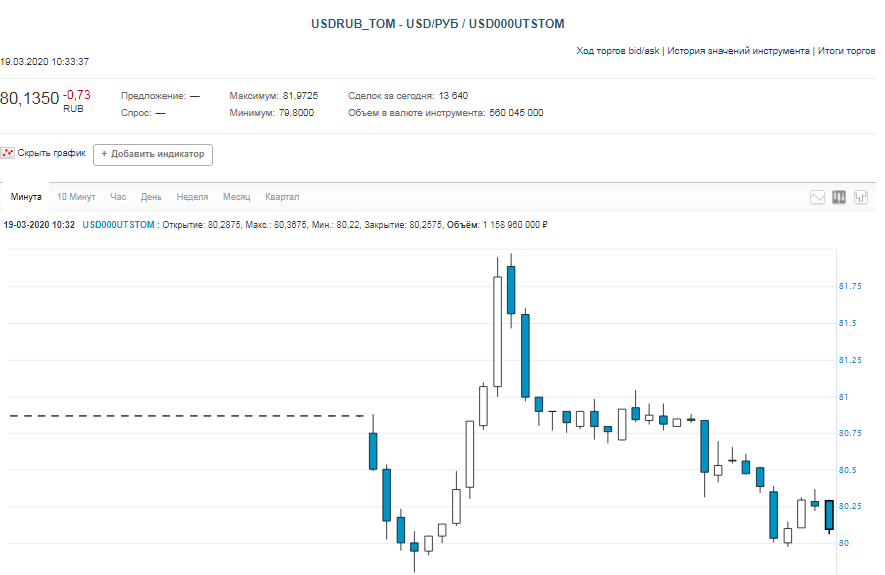
Task: Switch chart to line view
Action: tap(817, 197)
